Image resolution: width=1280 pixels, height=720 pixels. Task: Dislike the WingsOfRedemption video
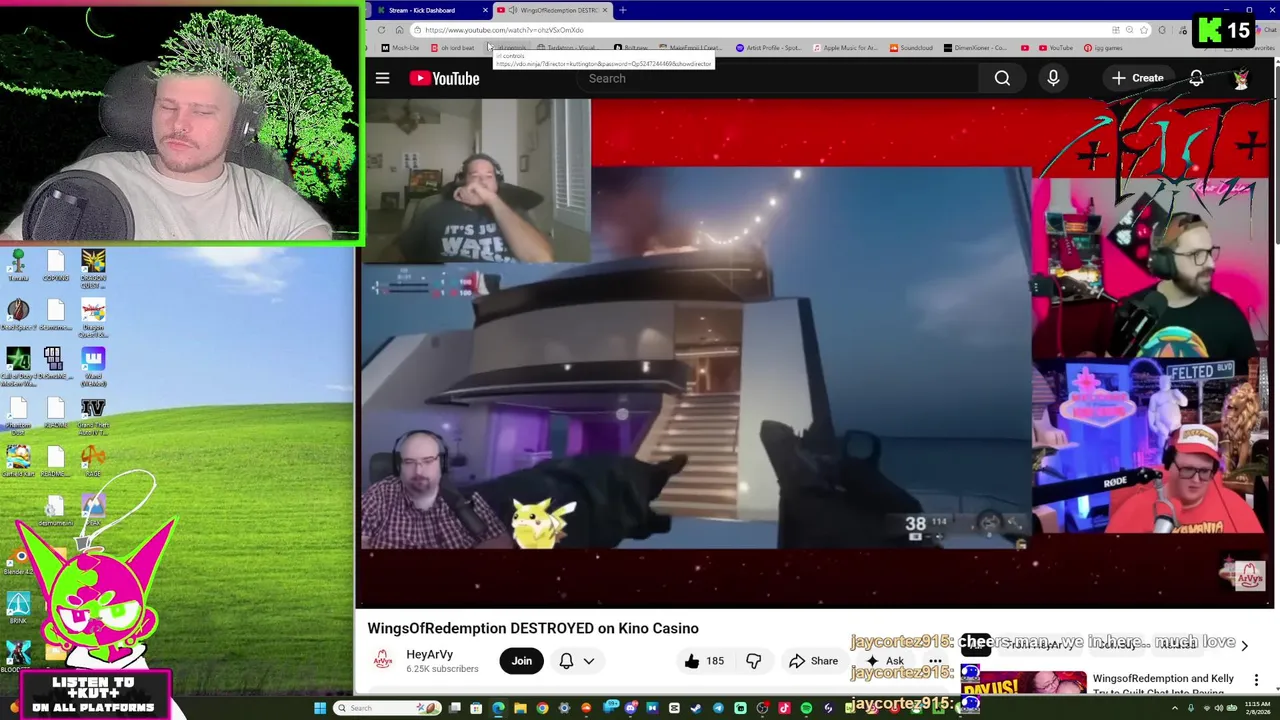point(753,661)
